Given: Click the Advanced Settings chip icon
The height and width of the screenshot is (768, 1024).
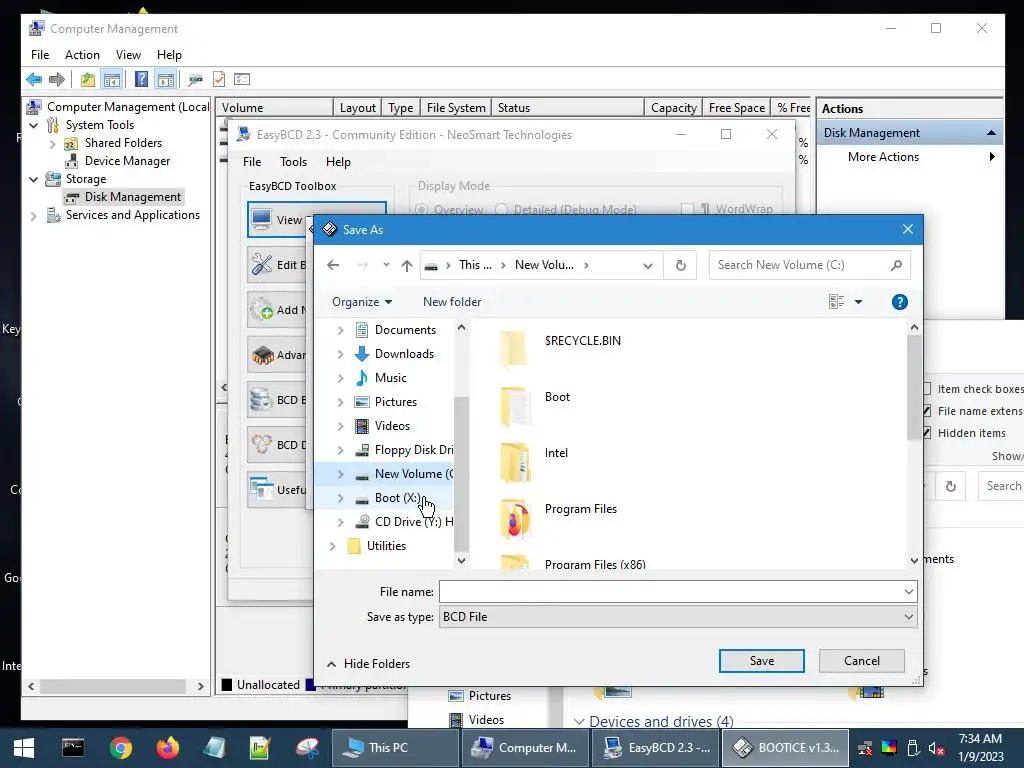Looking at the screenshot, I should 262,355.
